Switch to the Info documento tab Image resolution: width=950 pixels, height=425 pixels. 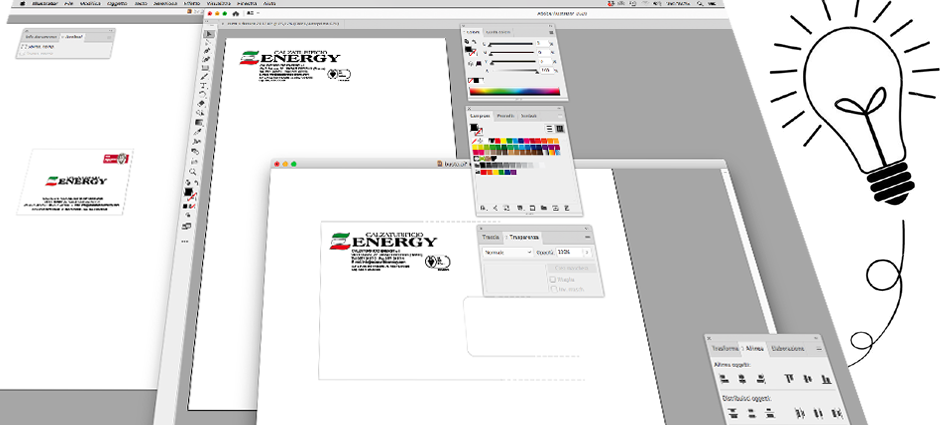[41, 37]
